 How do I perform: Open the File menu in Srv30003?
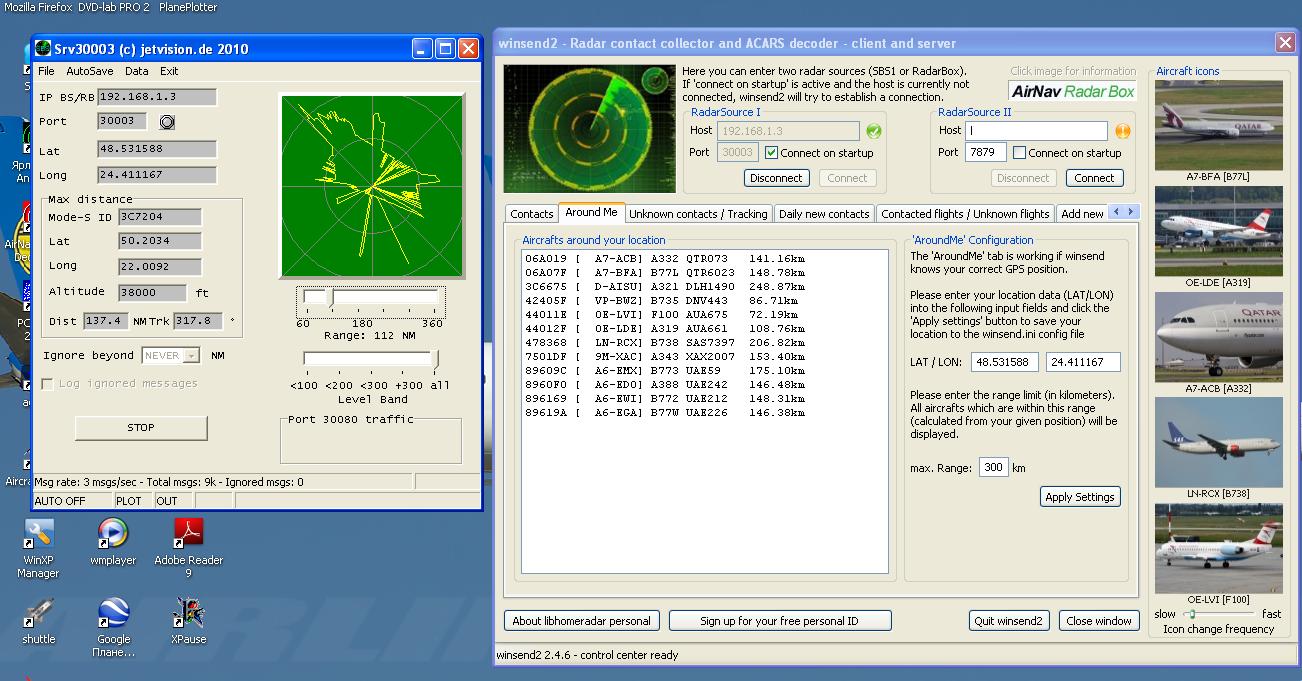point(46,71)
